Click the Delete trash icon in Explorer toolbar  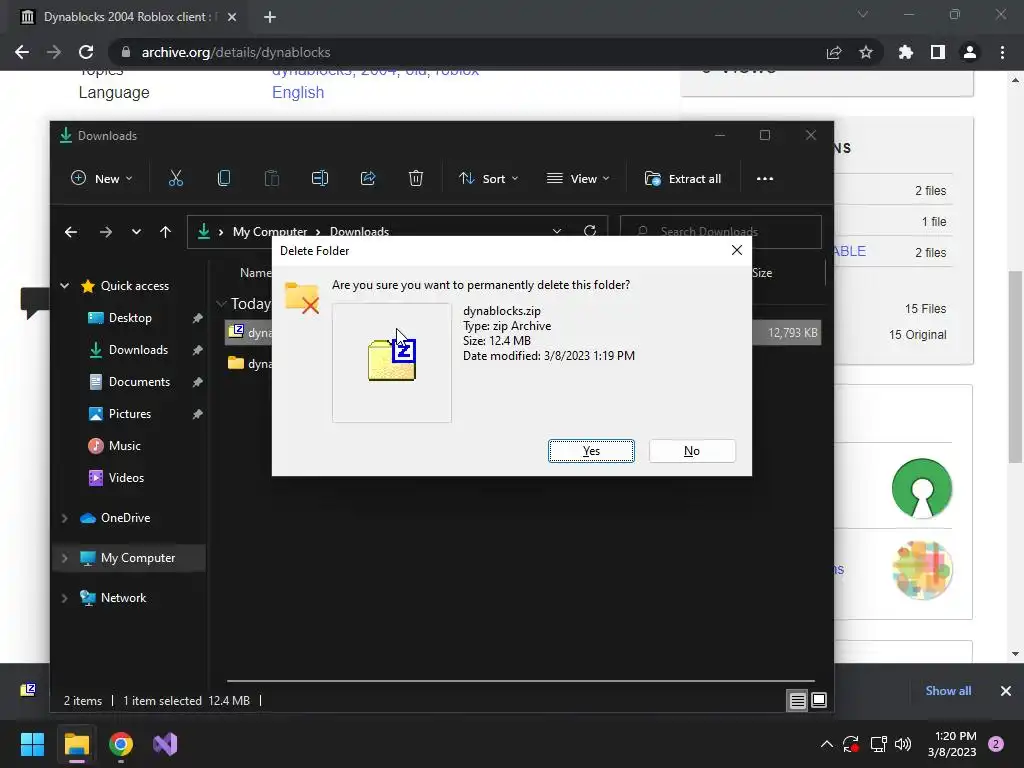(416, 178)
